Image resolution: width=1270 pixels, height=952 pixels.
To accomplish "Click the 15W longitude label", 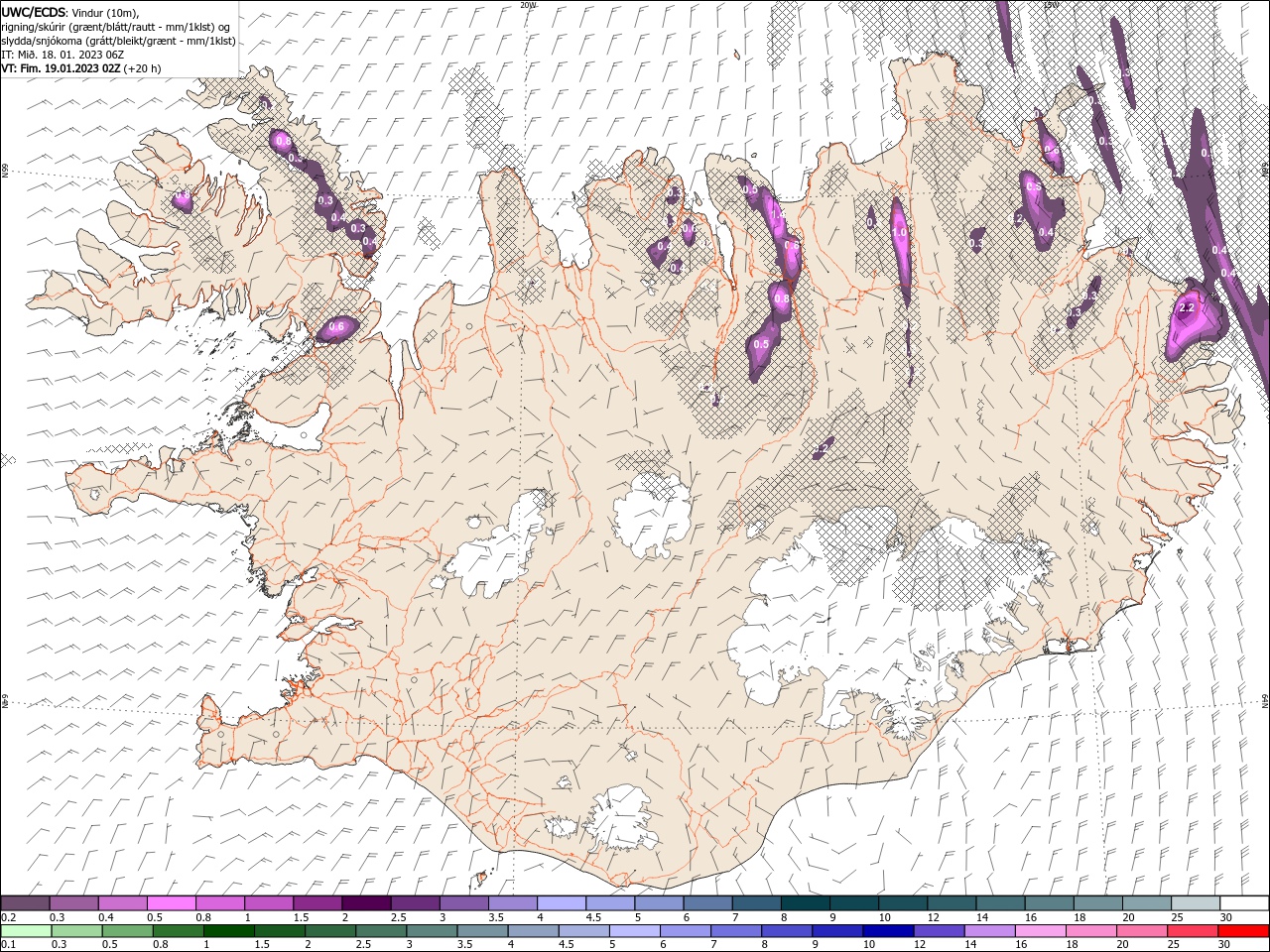I will click(1050, 5).
